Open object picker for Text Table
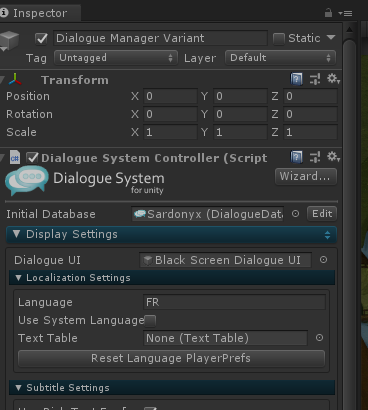Image resolution: width=368 pixels, height=410 pixels. coord(319,338)
